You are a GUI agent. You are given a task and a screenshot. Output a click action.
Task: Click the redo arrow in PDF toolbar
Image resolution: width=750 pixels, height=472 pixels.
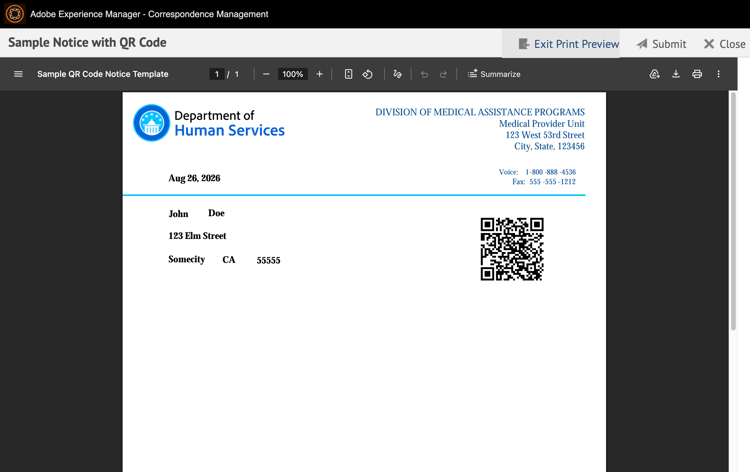pyautogui.click(x=443, y=74)
